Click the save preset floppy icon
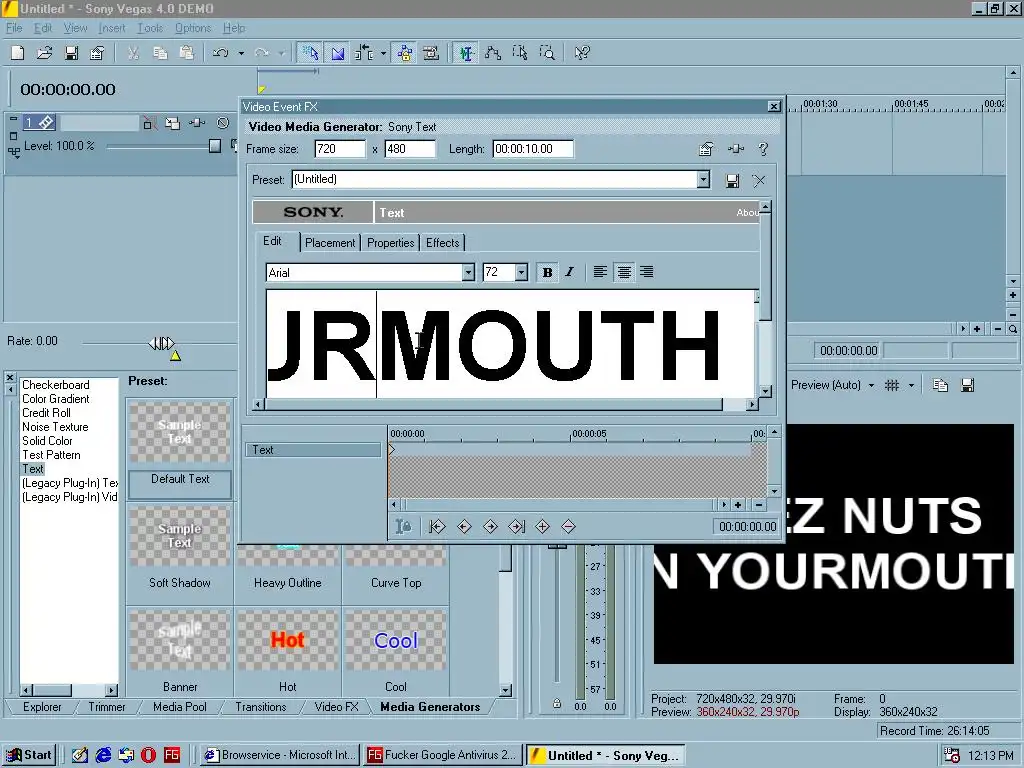 coord(733,181)
